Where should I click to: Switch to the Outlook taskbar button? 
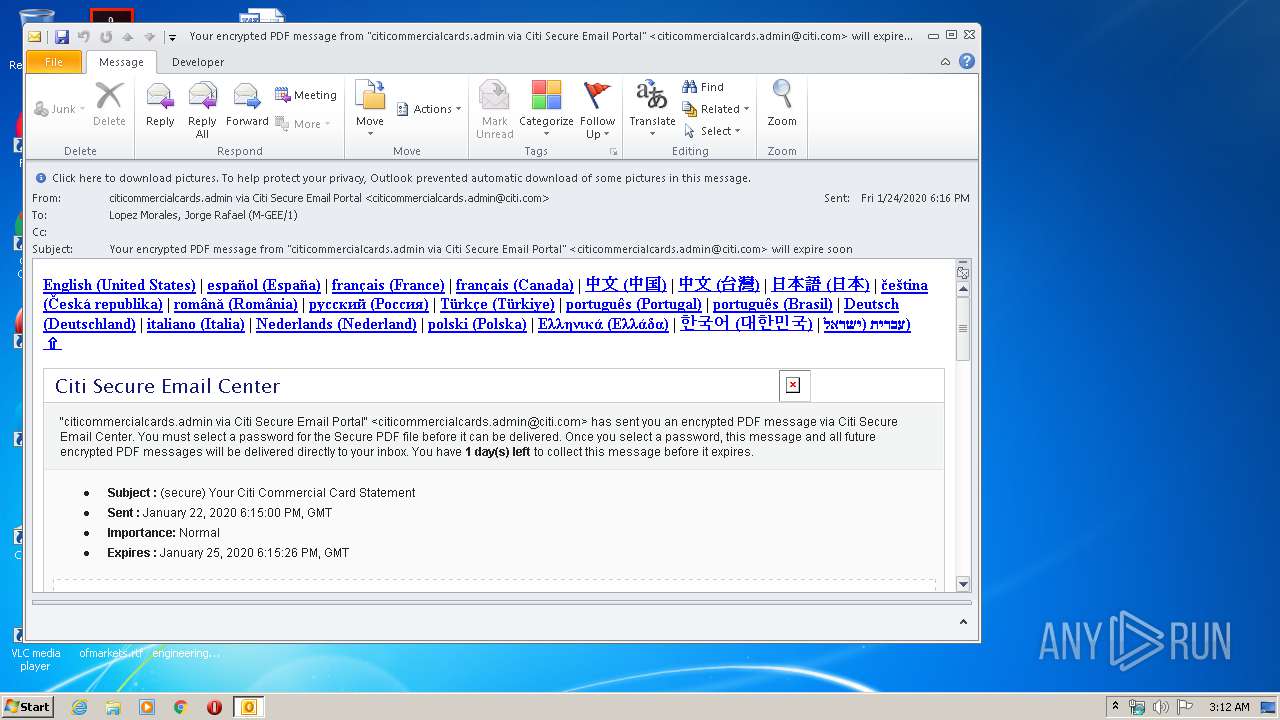coord(249,707)
